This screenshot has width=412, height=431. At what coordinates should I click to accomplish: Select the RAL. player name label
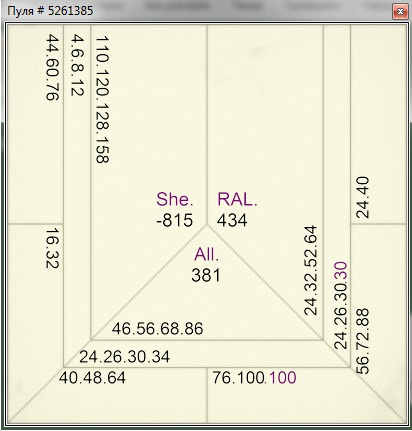[237, 199]
